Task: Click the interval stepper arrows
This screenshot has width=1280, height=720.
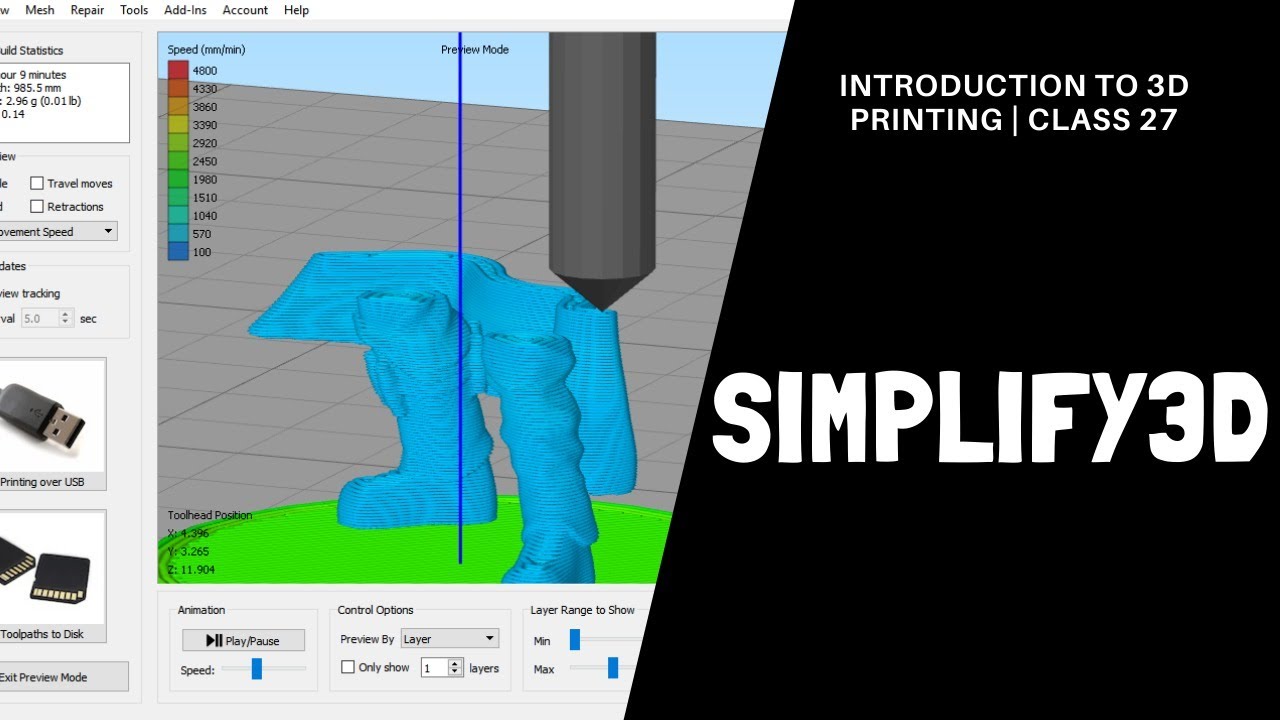Action: (x=66, y=318)
